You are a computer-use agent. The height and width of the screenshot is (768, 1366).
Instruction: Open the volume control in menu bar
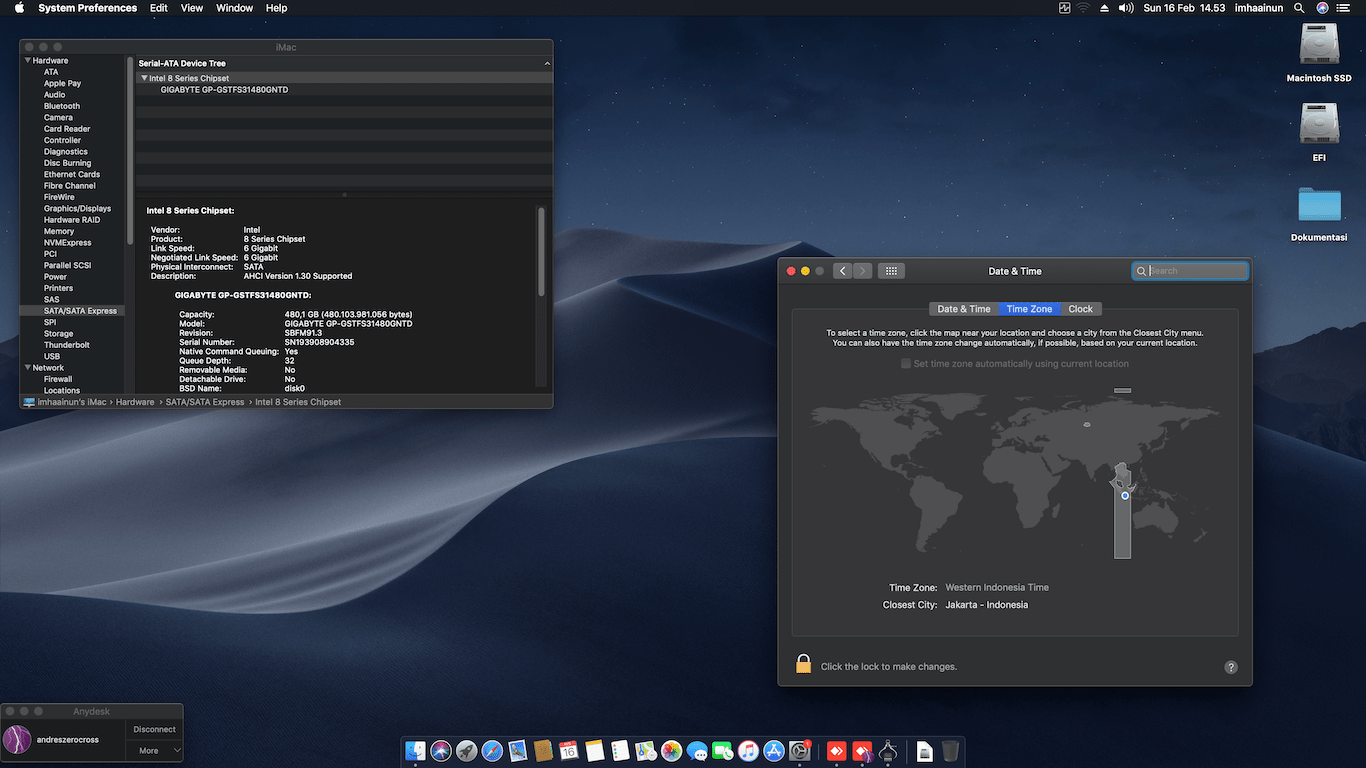point(1126,7)
